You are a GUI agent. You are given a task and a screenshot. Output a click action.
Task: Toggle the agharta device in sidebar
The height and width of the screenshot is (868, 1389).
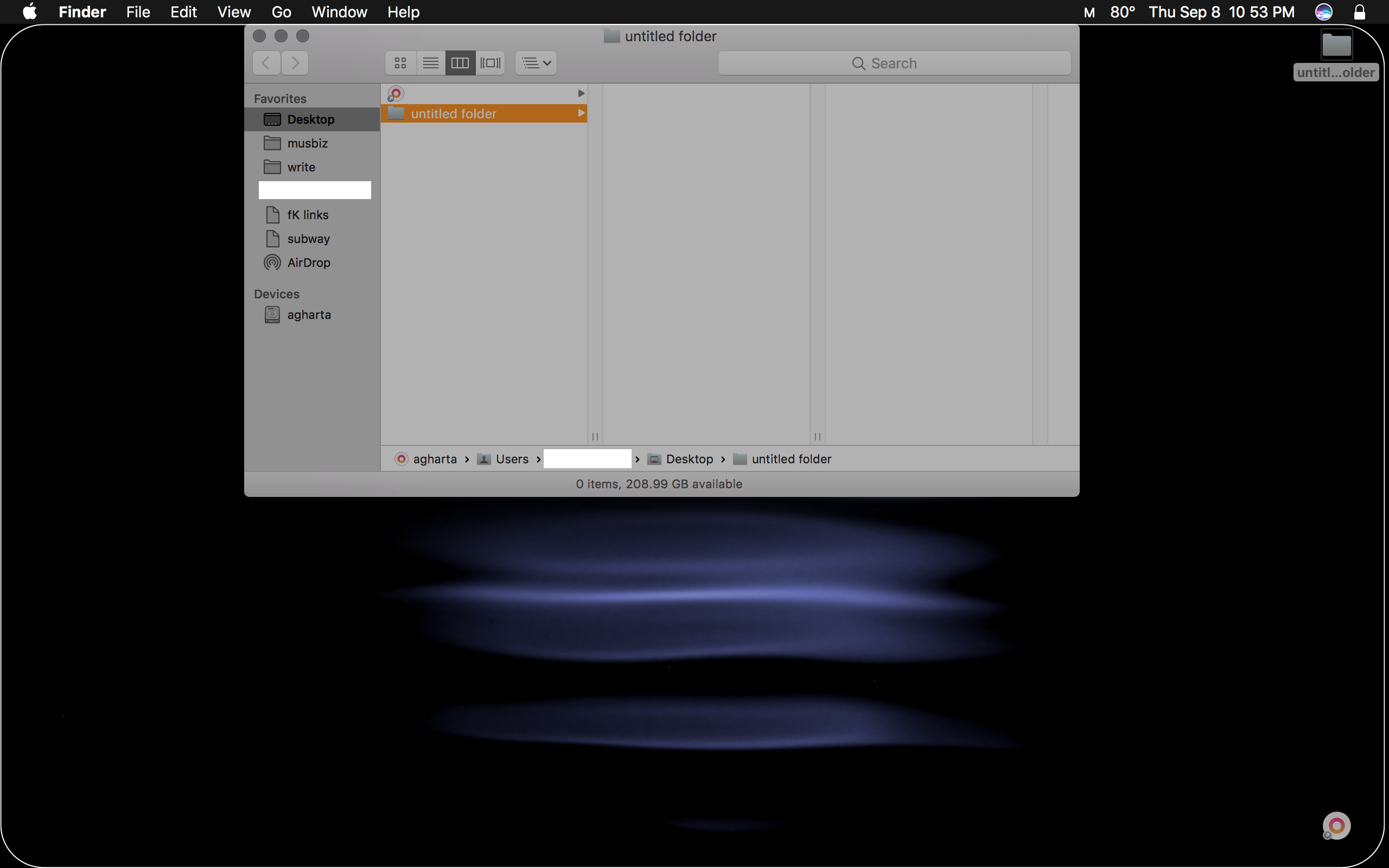pyautogui.click(x=309, y=315)
